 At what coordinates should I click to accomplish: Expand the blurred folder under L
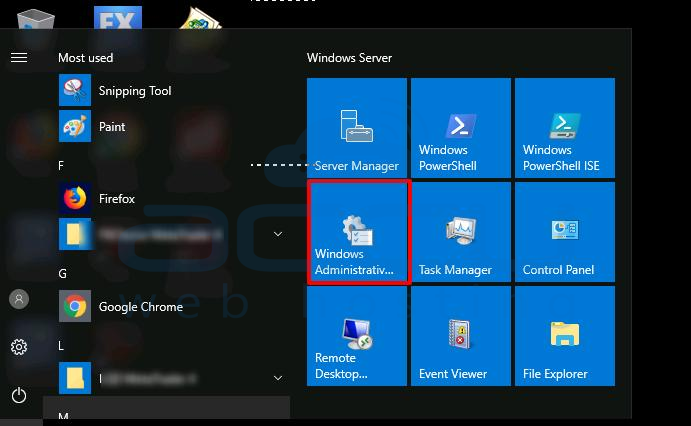[278, 378]
